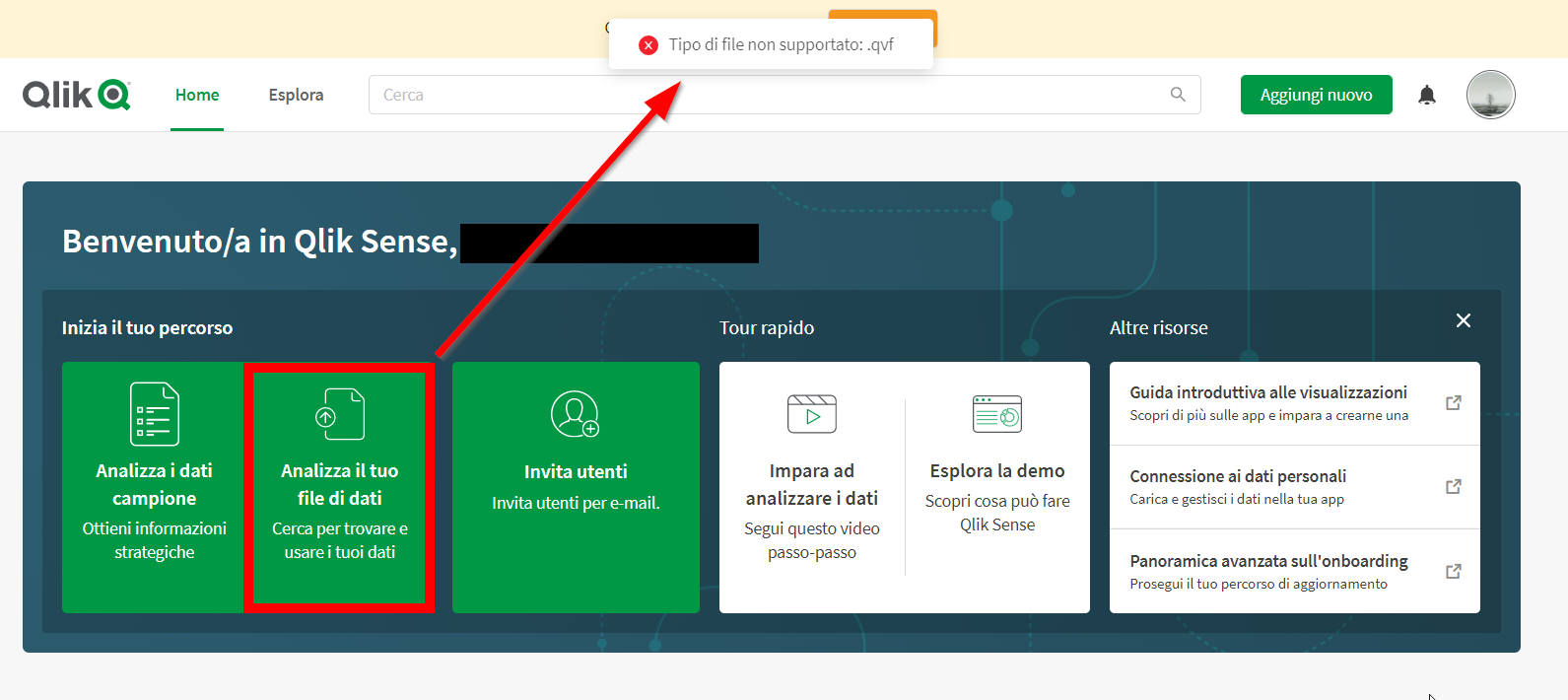Click the upload file icon
The width and height of the screenshot is (1568, 700).
(340, 414)
